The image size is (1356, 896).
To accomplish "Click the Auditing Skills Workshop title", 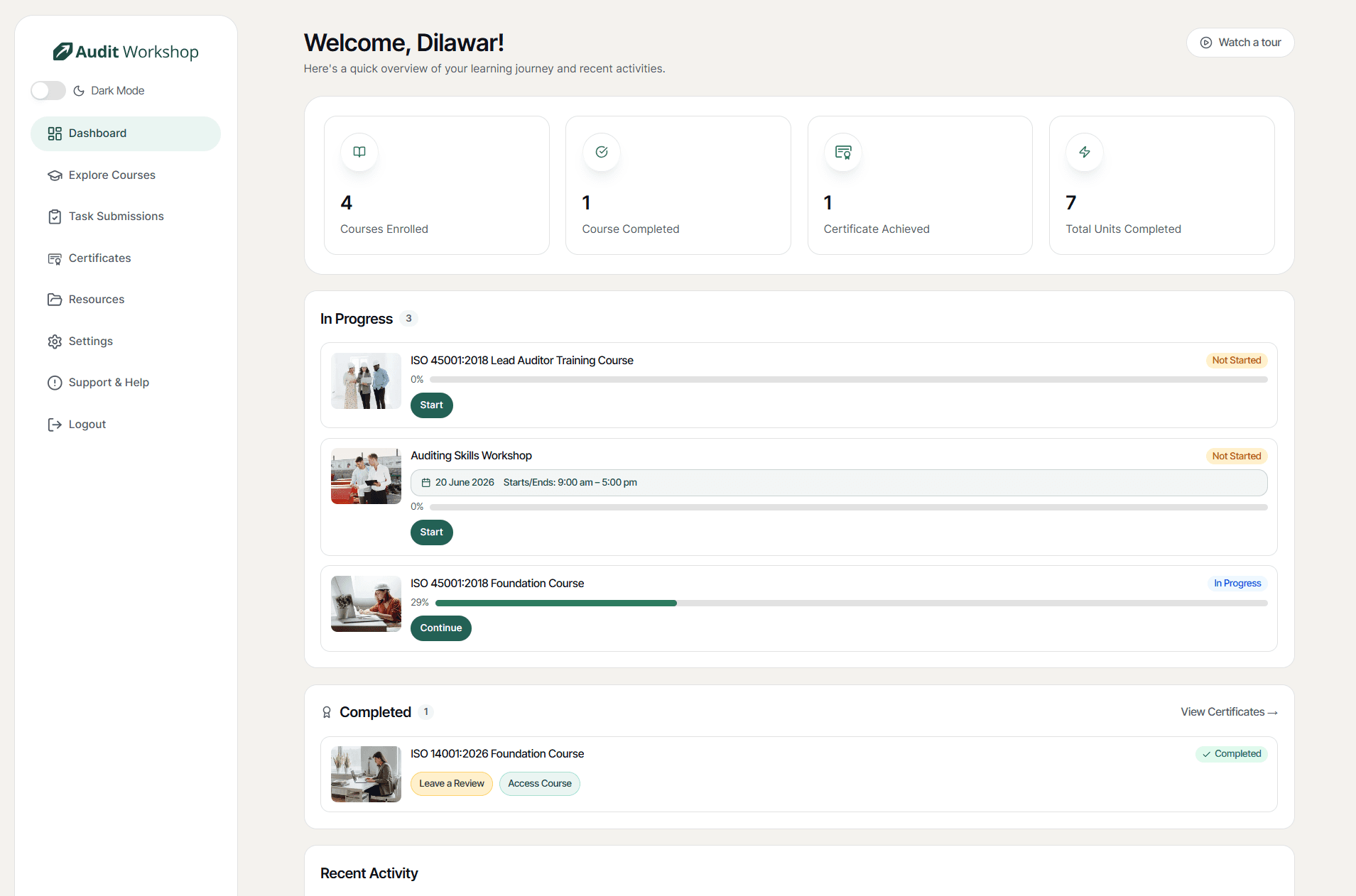I will tap(471, 456).
